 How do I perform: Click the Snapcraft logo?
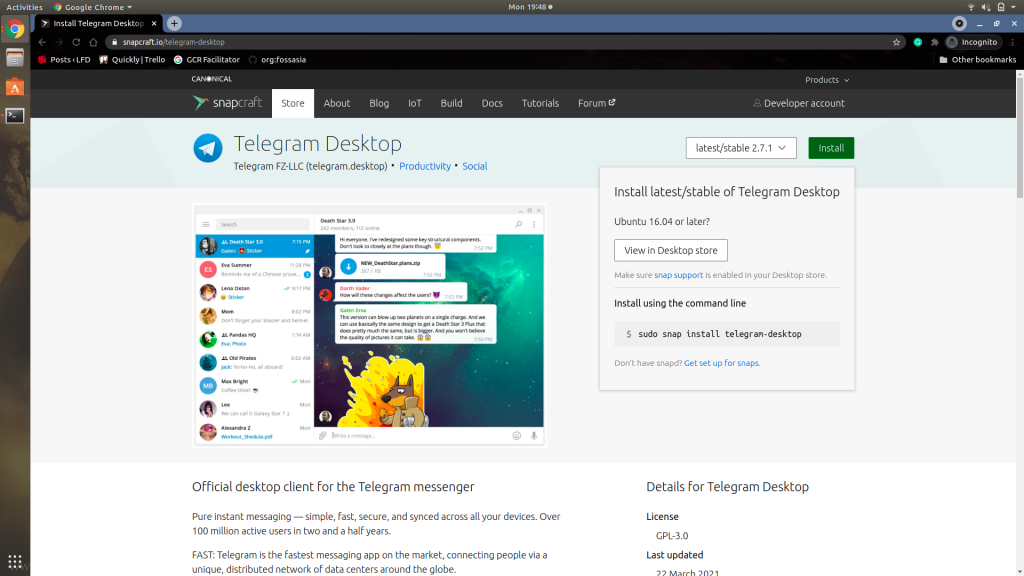pyautogui.click(x=227, y=103)
